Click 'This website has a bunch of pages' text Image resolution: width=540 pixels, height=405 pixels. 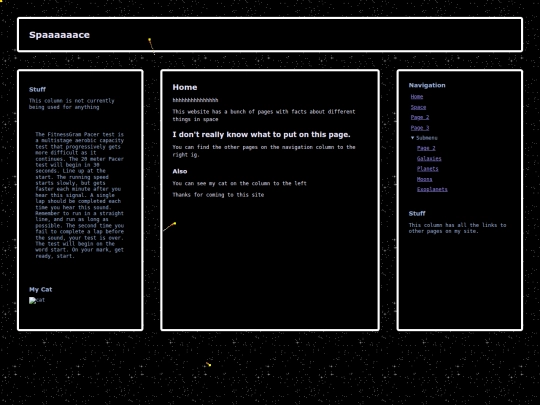(264, 115)
